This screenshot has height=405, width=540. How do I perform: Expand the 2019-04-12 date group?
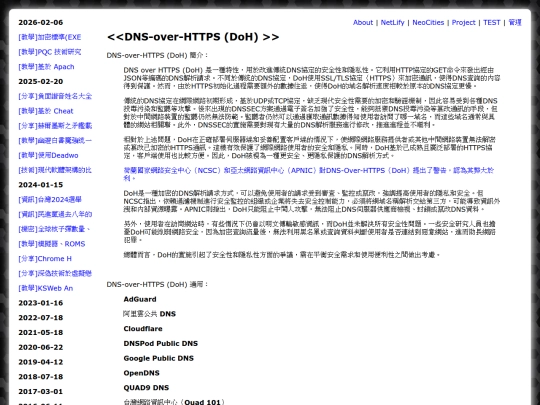point(41,362)
